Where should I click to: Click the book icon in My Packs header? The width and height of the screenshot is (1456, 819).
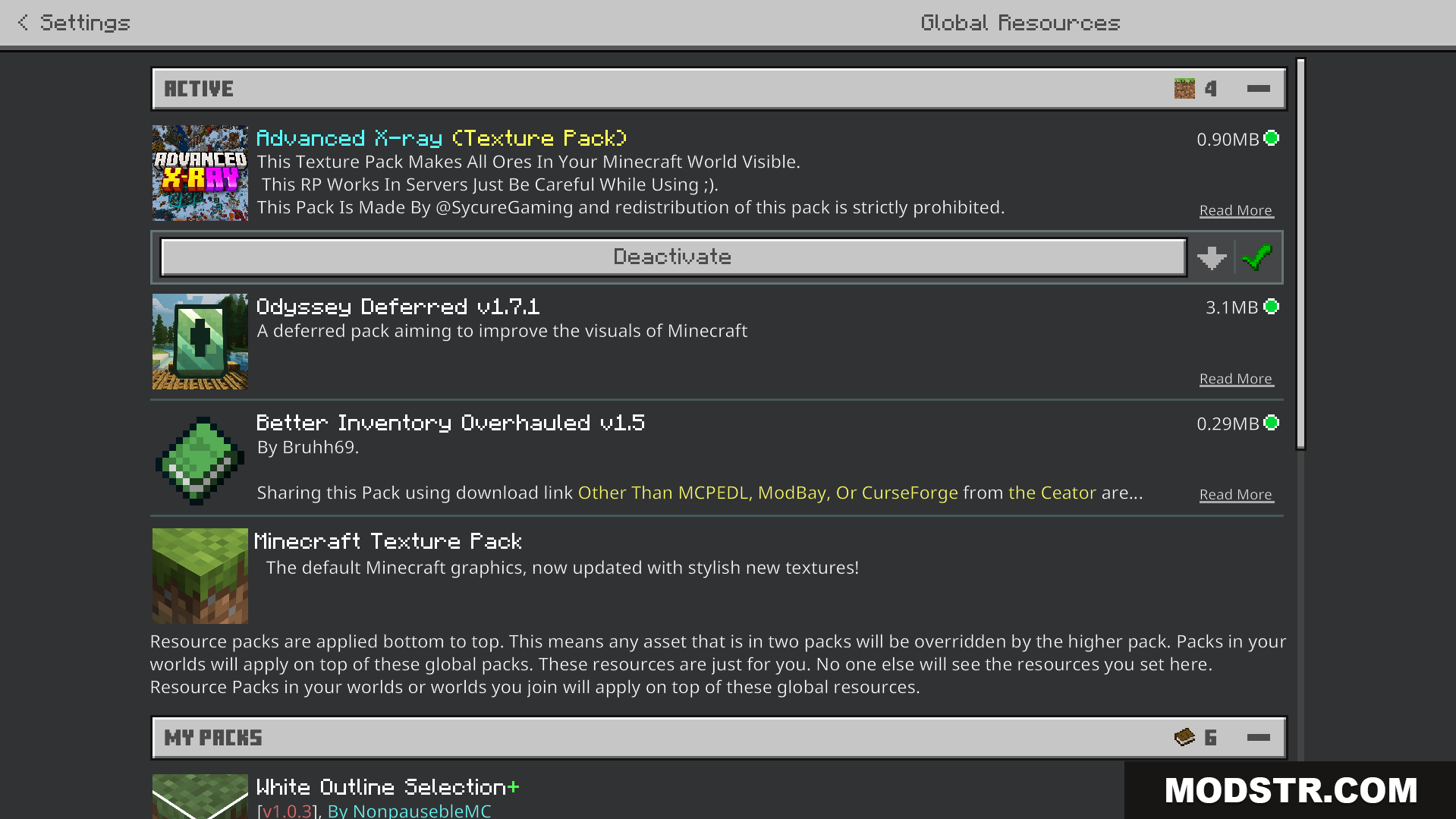(x=1184, y=737)
